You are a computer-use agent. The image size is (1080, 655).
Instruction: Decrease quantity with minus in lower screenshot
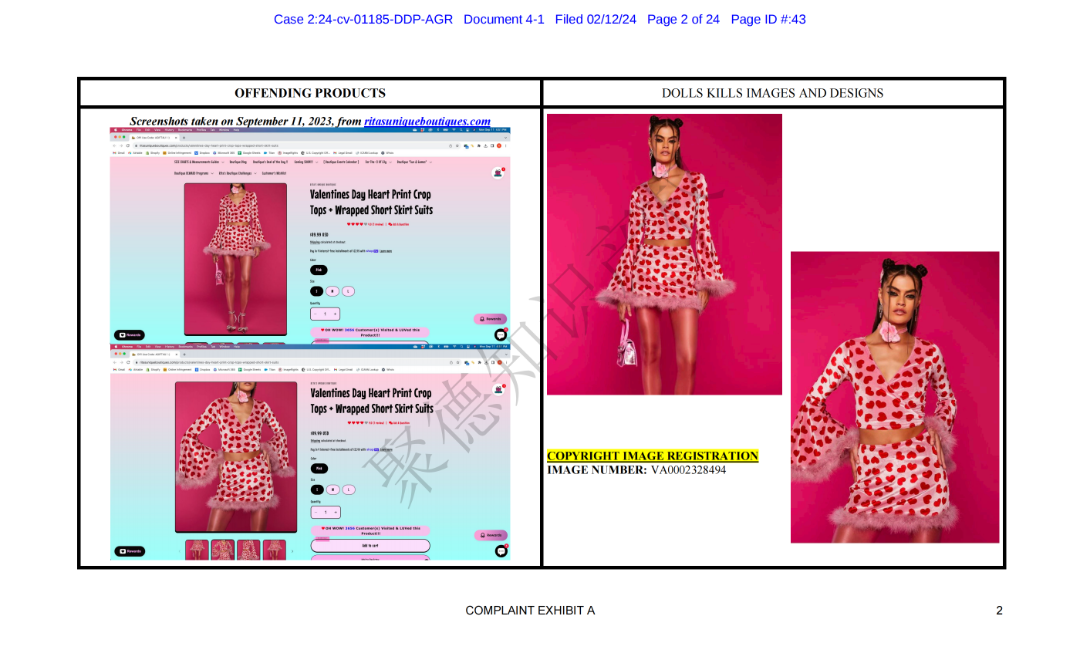click(316, 512)
